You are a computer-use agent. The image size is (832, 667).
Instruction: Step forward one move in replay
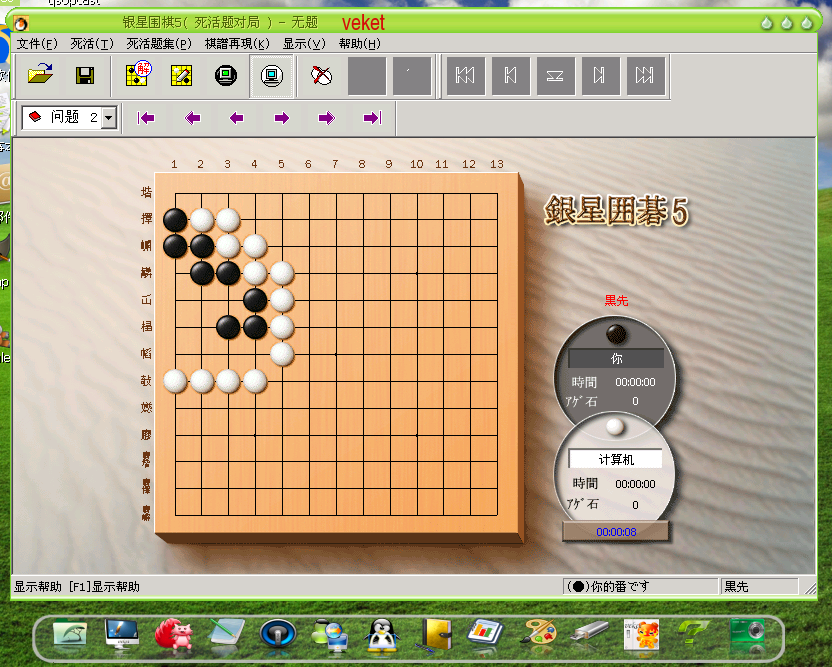(x=600, y=75)
